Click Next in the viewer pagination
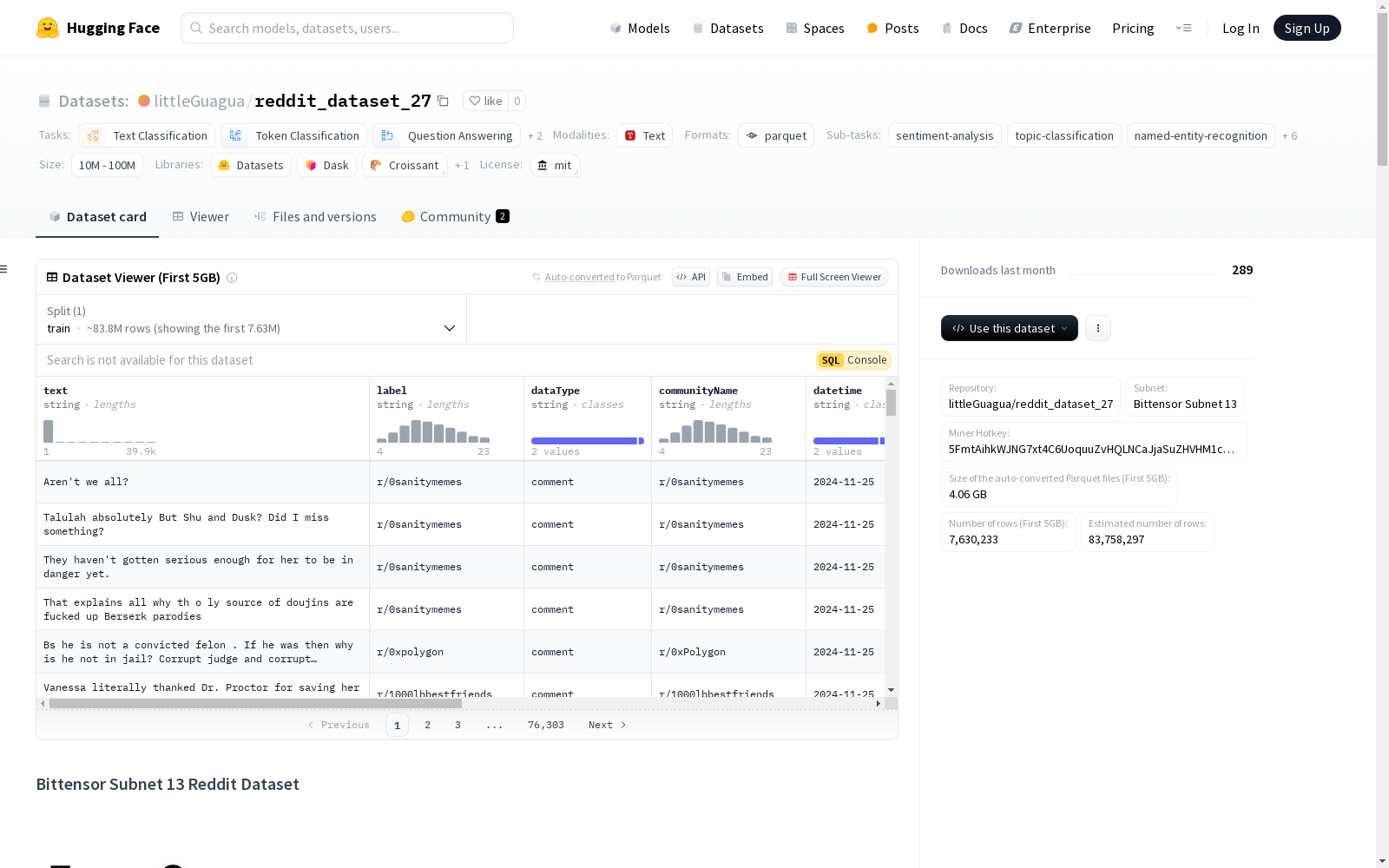The image size is (1389, 868). click(608, 725)
